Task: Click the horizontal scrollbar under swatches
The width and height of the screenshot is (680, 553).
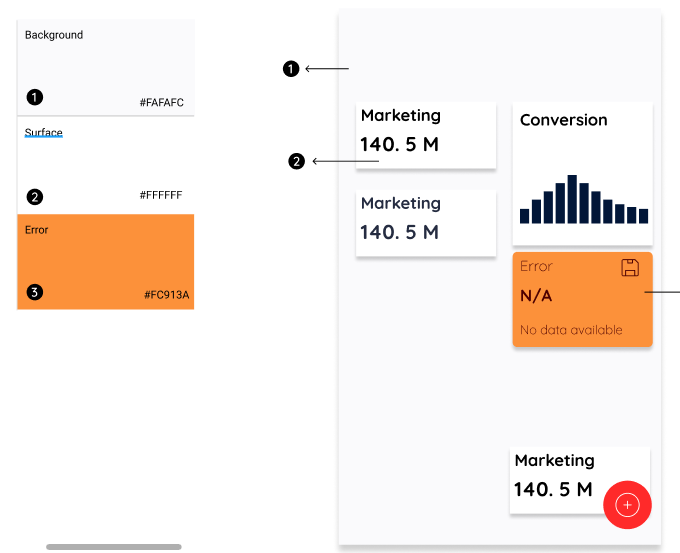Action: pos(114,547)
